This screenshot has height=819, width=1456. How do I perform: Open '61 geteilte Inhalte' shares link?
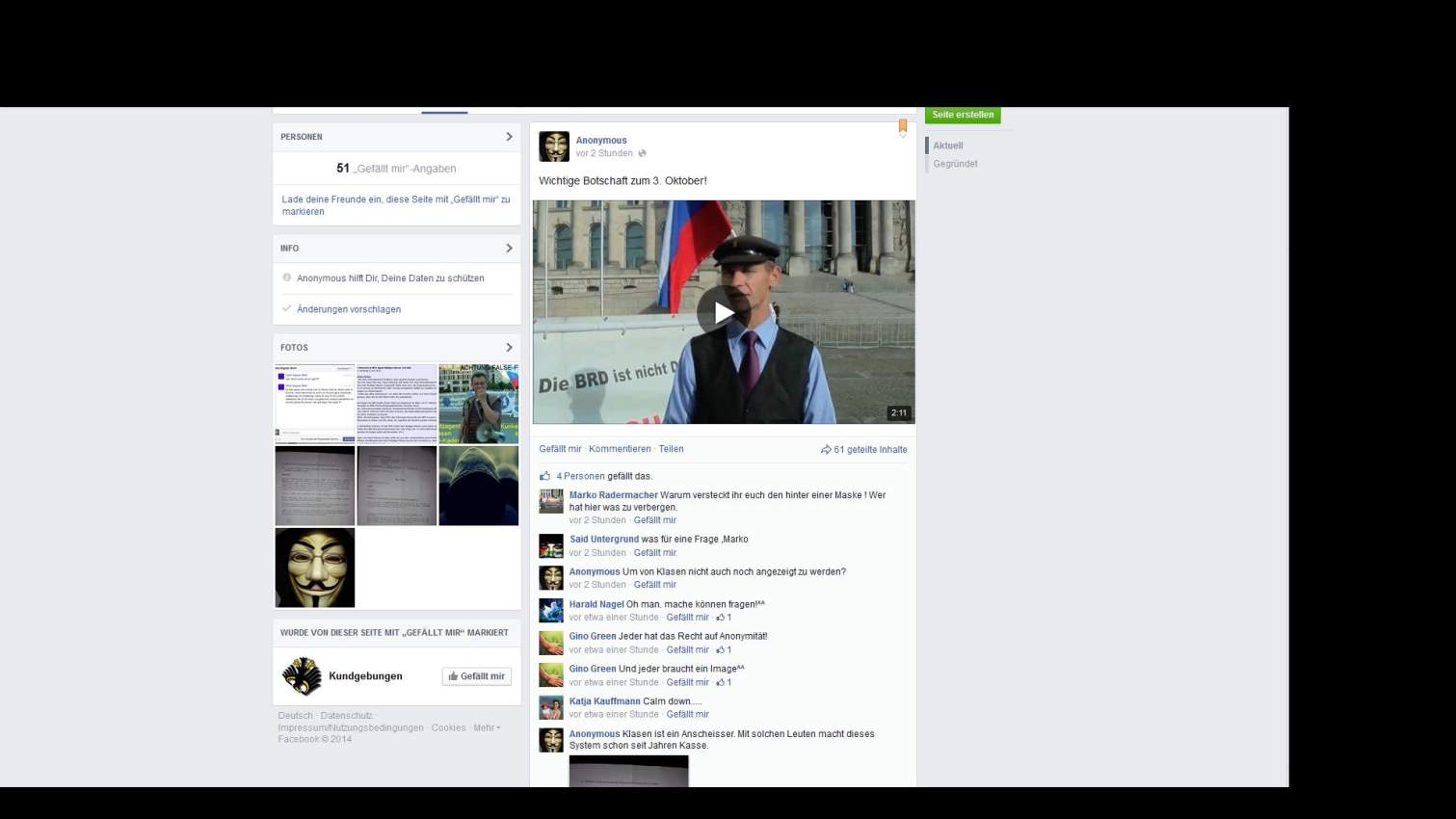870,450
